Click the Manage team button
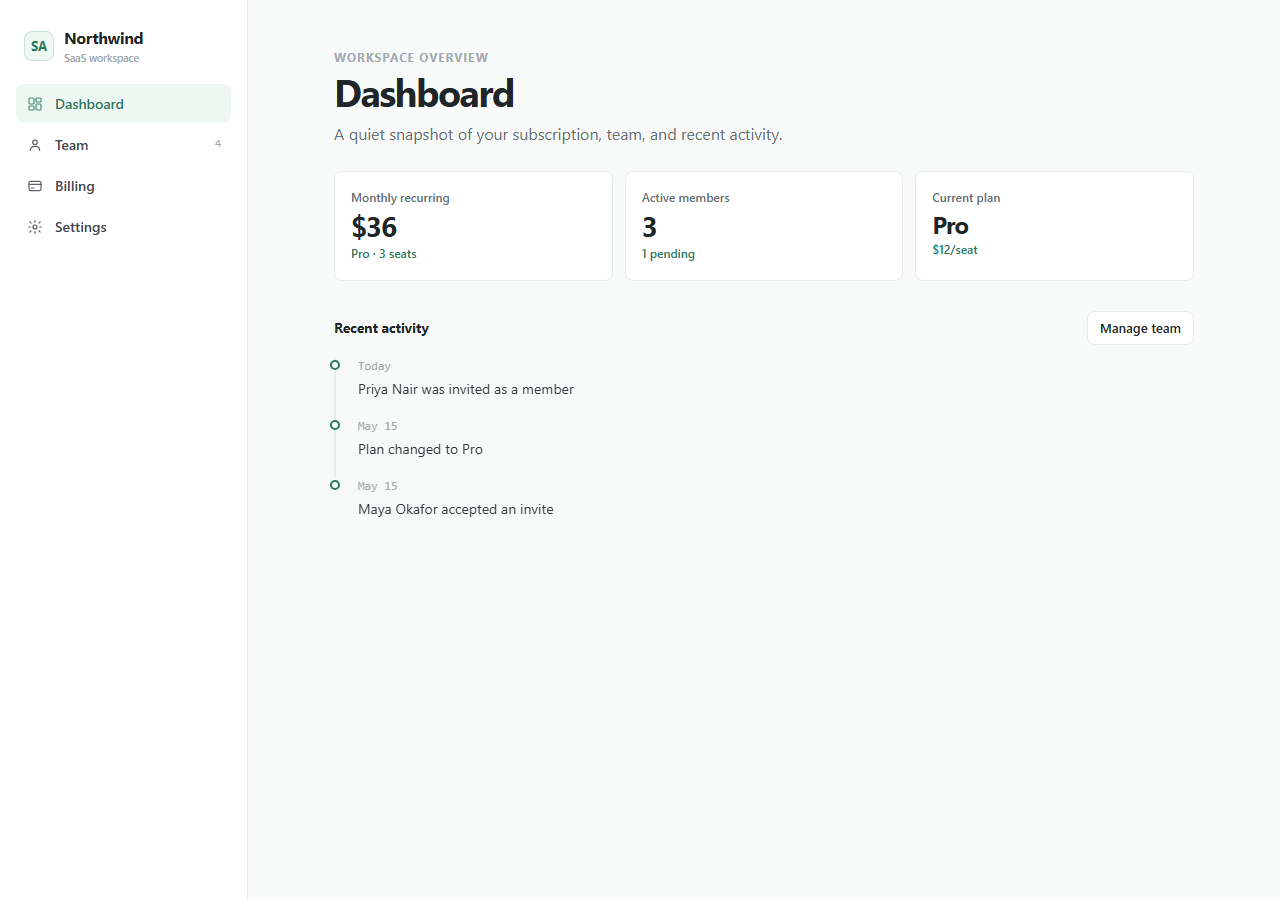Viewport: 1280px width, 900px height. (1140, 328)
